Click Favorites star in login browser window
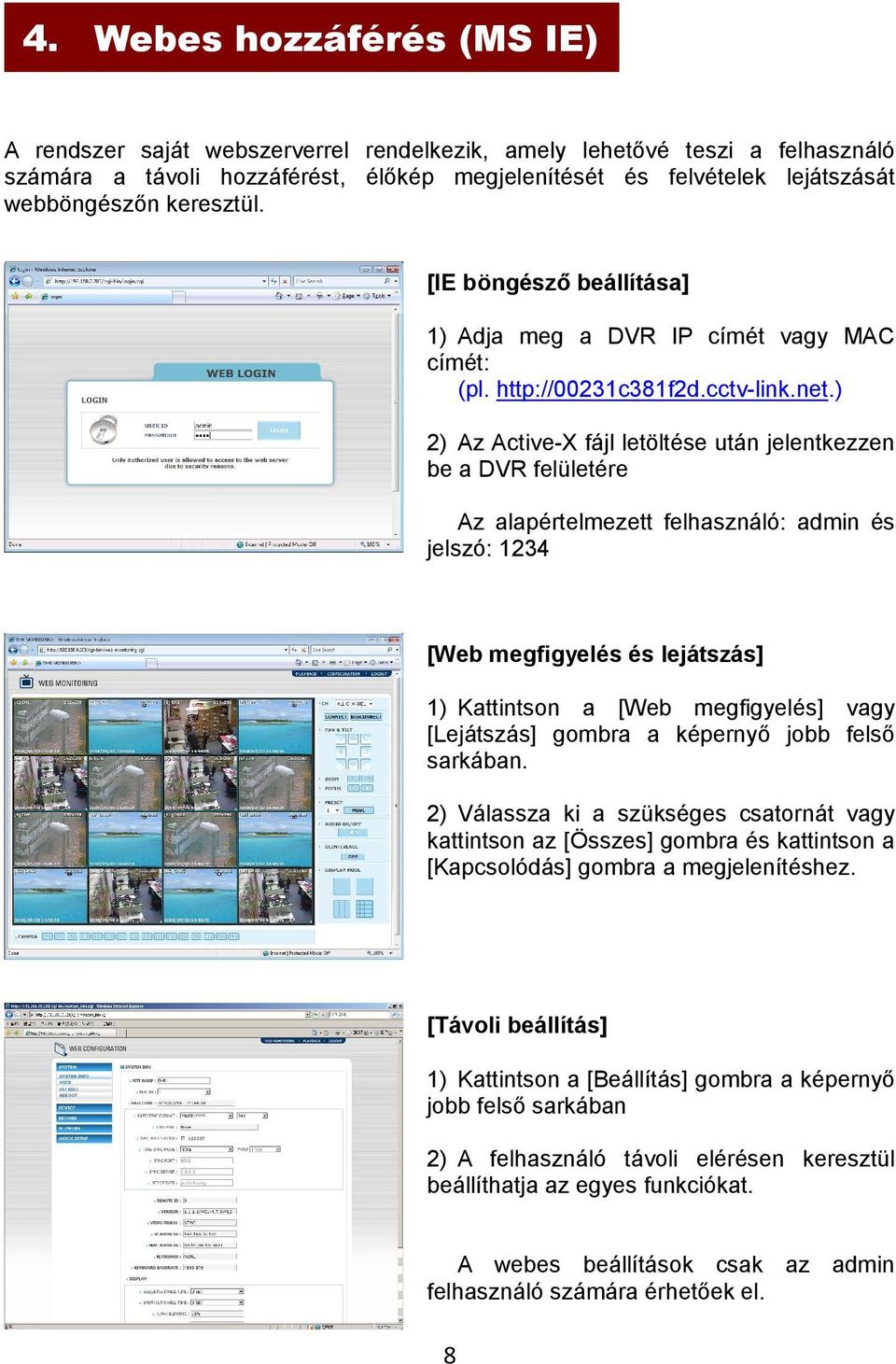Viewport: 896px width, 1364px height. 15,296
